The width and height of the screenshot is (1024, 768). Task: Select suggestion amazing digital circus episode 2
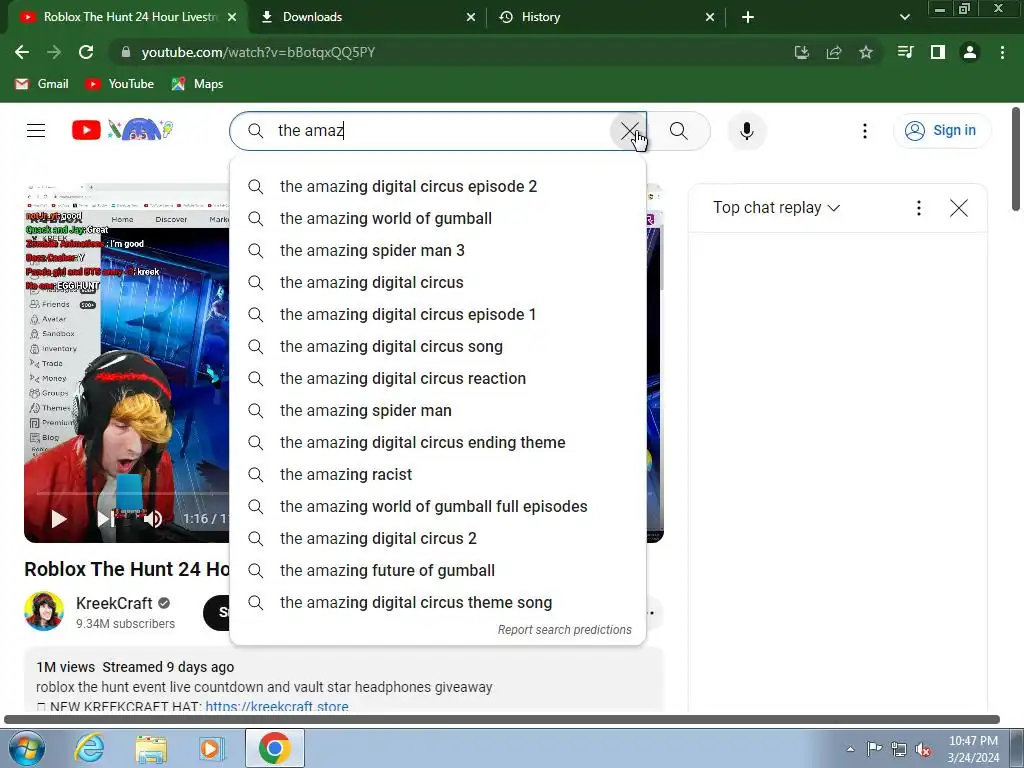438,187
